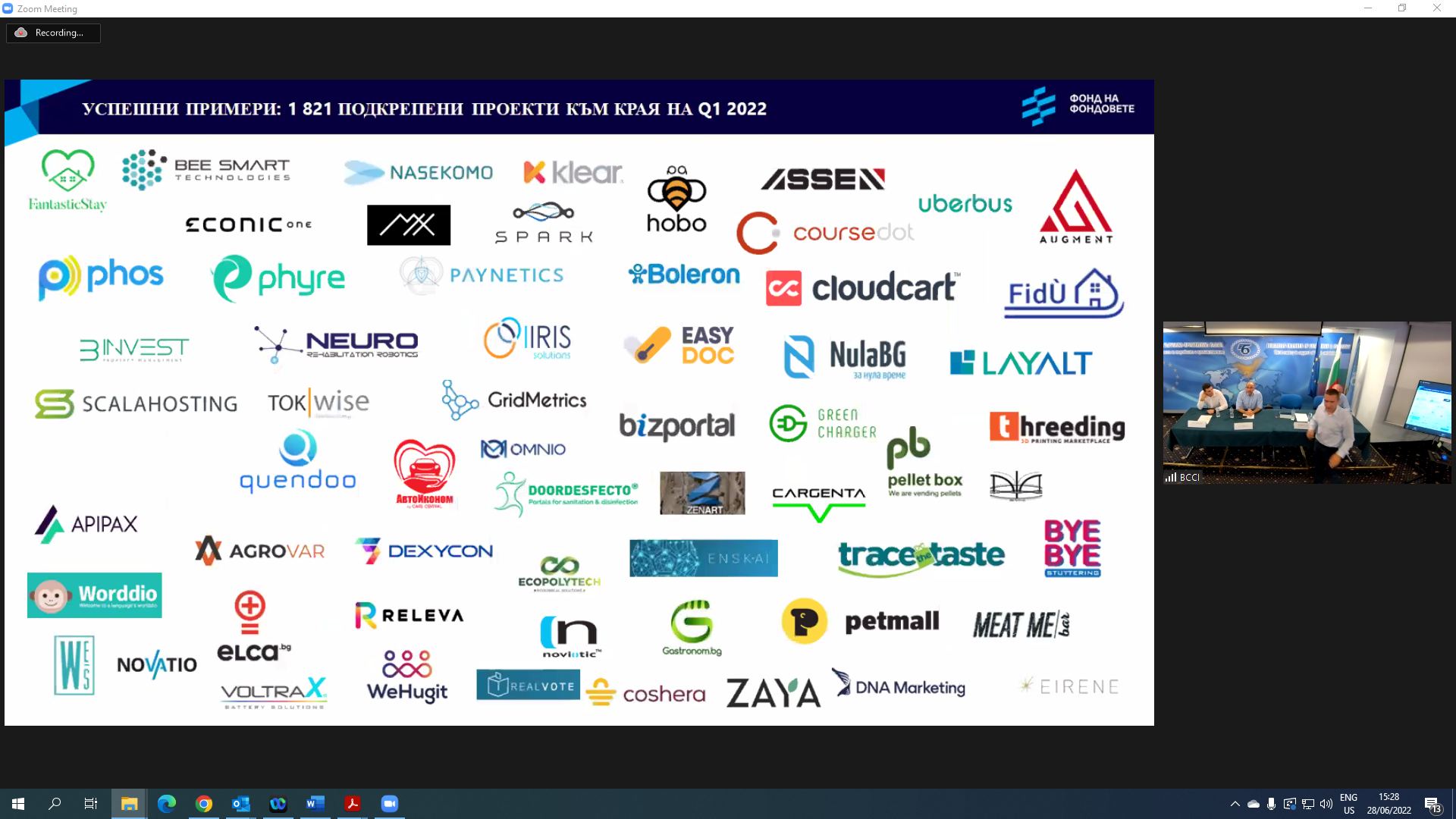Show hidden system tray icons

pyautogui.click(x=1235, y=804)
